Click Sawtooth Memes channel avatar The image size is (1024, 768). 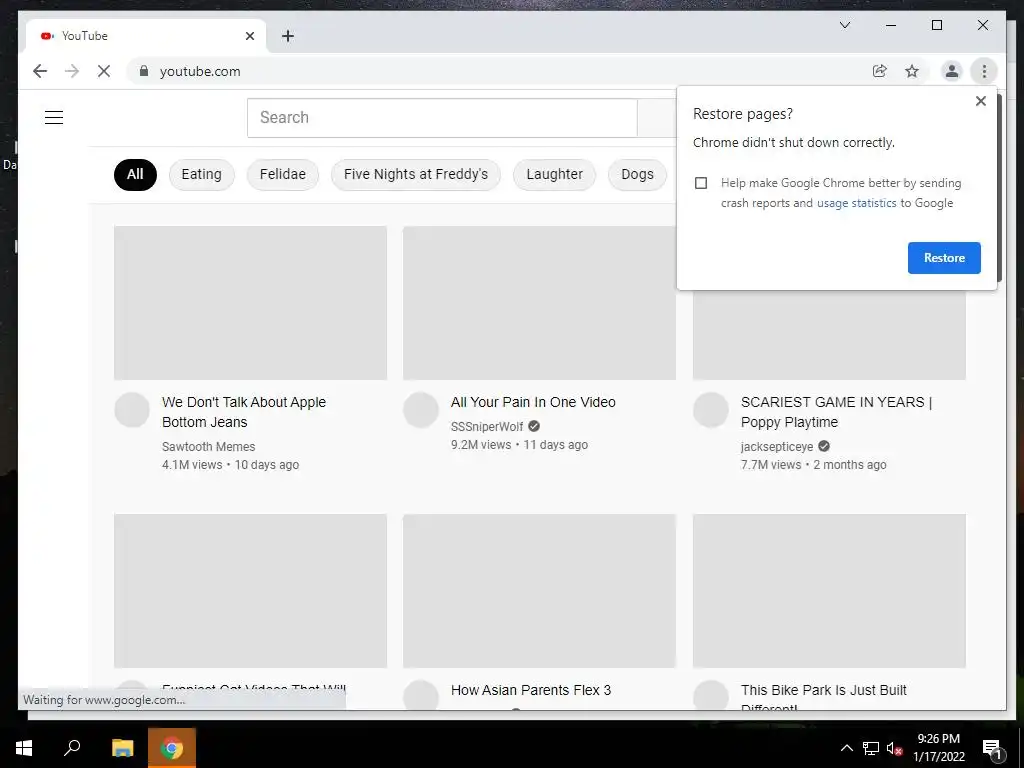tap(132, 410)
